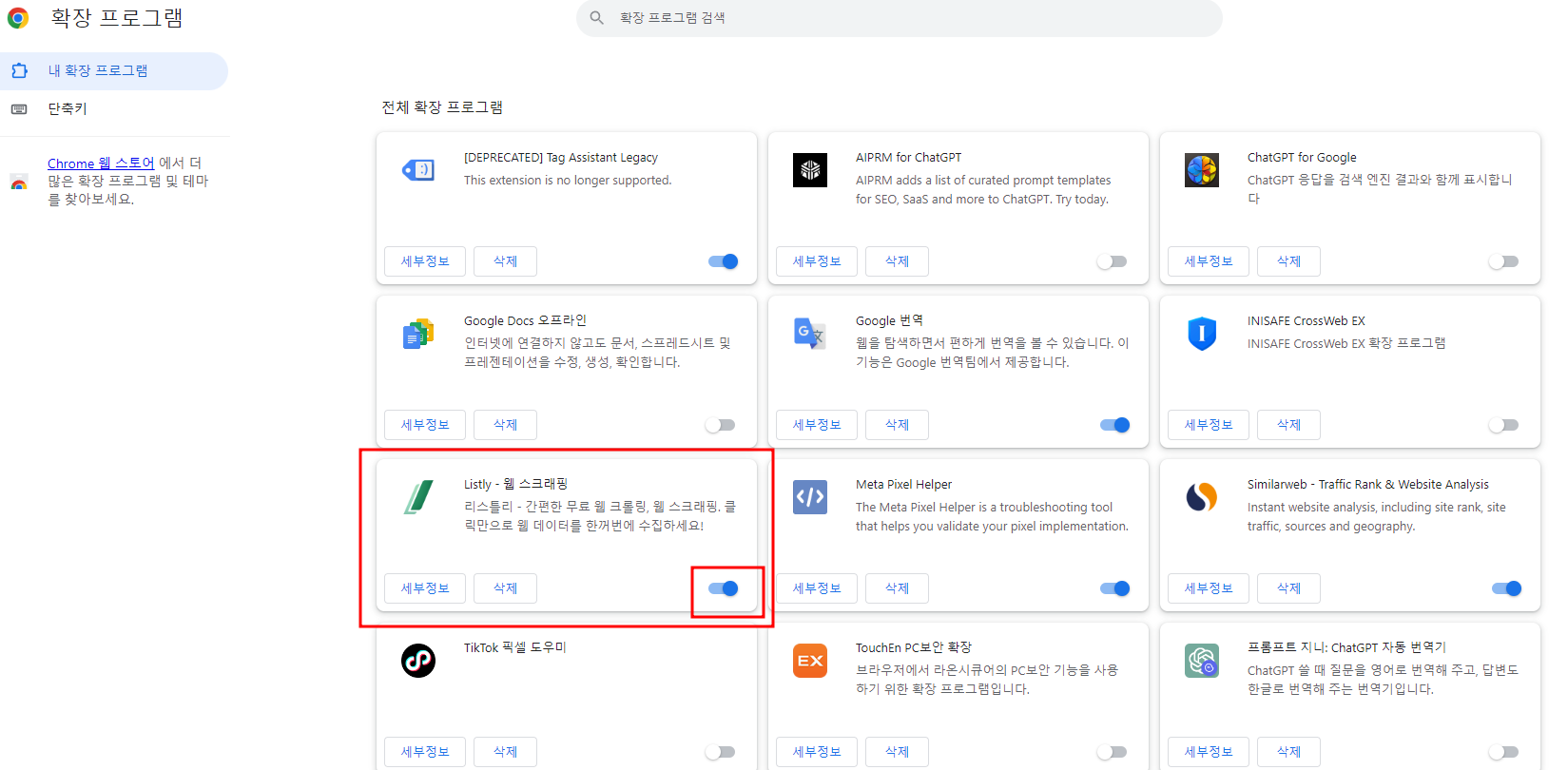
Task: Click 삭제 for Listly 웹 스크래핑
Action: [x=505, y=588]
